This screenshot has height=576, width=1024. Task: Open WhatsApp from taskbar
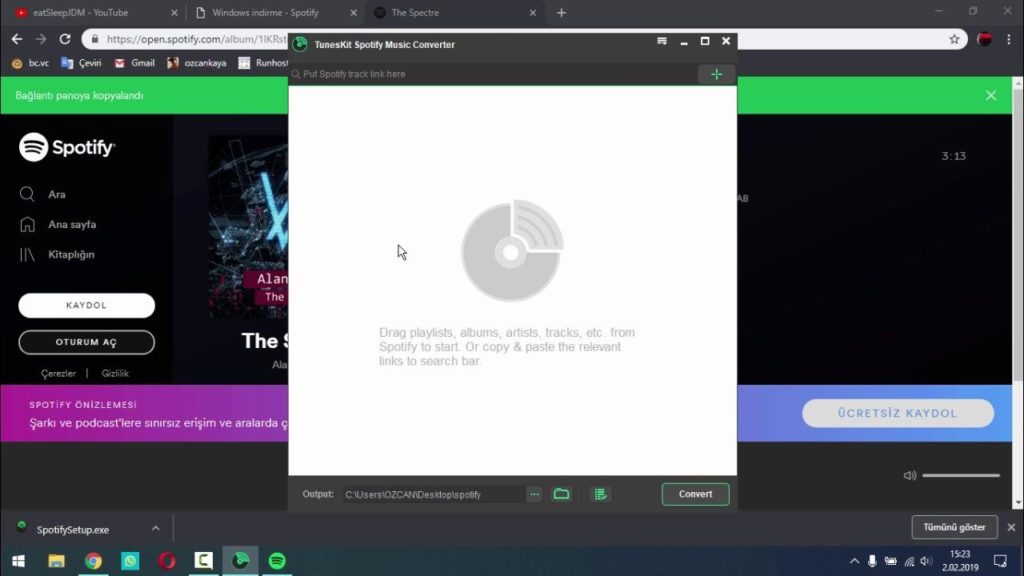(130, 561)
